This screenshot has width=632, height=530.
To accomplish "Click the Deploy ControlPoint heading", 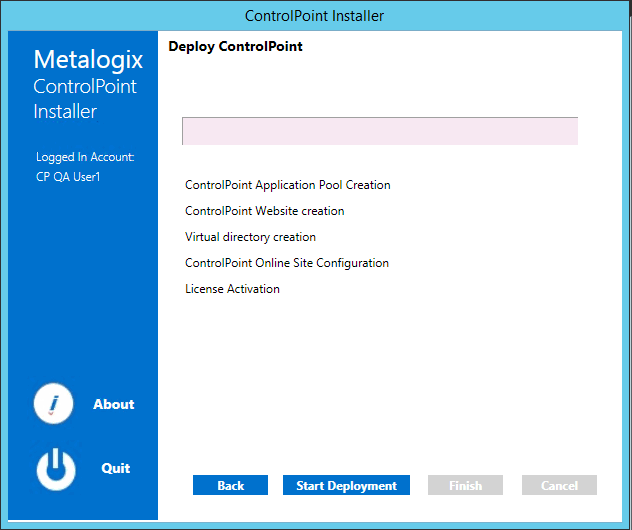I will 235,46.
